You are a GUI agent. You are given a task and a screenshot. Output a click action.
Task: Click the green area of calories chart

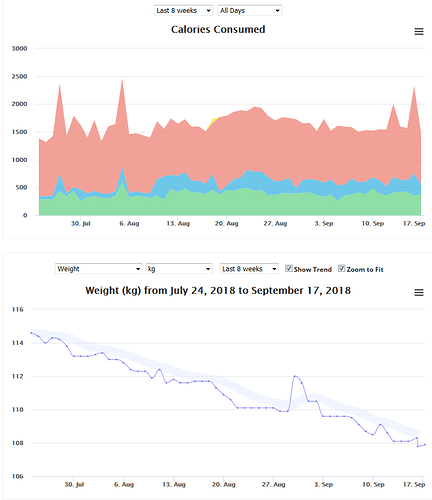pyautogui.click(x=230, y=203)
